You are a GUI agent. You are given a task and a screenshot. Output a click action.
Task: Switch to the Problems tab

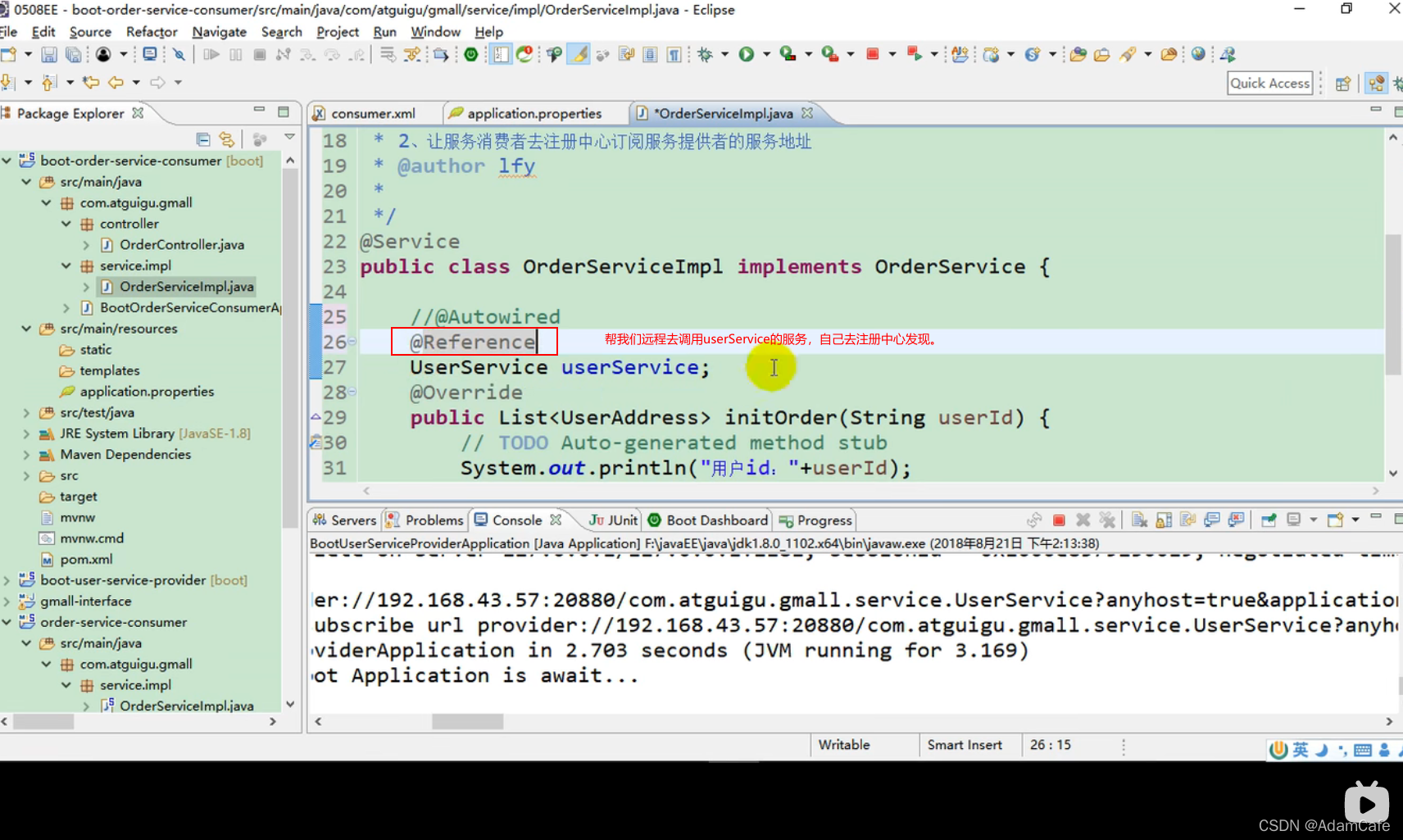pyautogui.click(x=425, y=520)
